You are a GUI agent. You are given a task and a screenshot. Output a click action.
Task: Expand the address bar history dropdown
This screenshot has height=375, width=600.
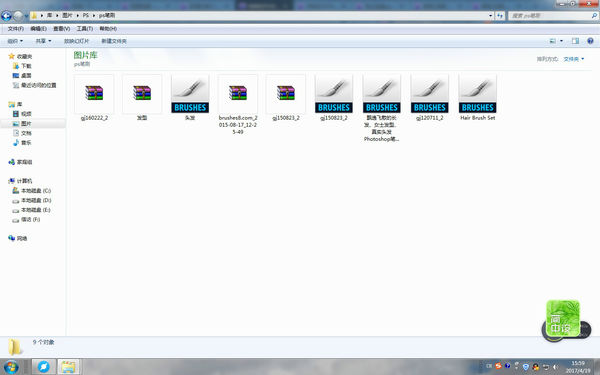[491, 16]
